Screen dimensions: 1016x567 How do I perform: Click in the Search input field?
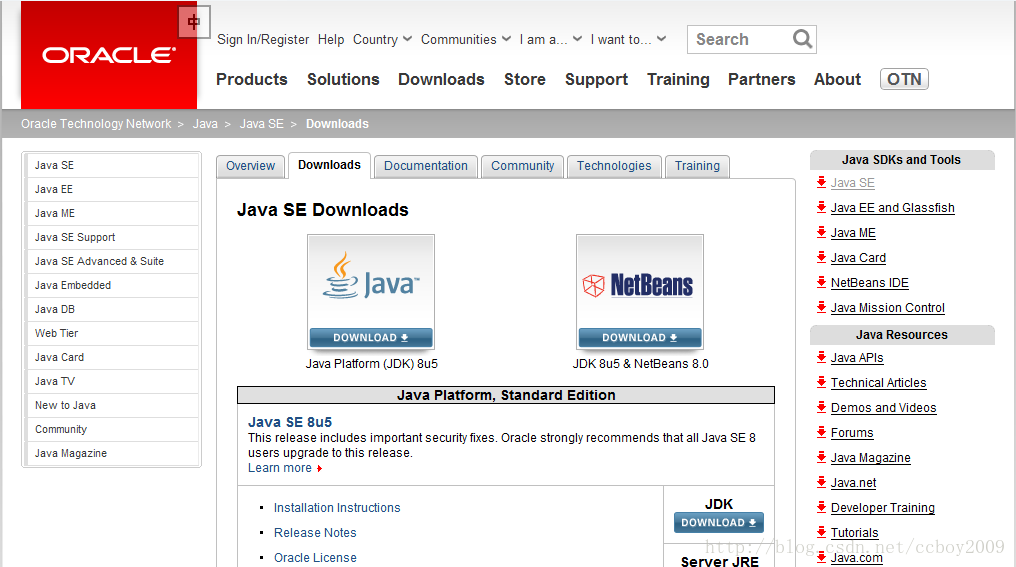[x=740, y=40]
